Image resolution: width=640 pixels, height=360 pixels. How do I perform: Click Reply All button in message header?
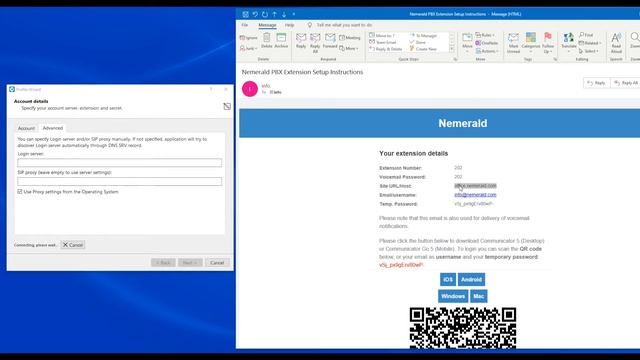point(626,83)
